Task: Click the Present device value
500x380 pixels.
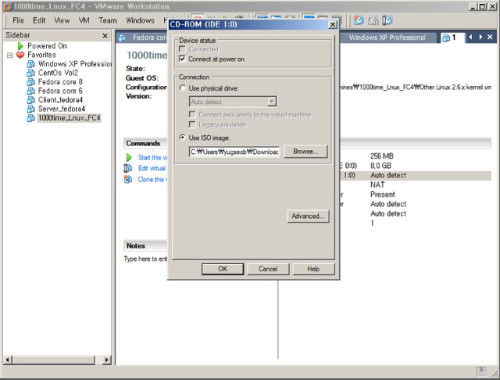Action: (383, 194)
